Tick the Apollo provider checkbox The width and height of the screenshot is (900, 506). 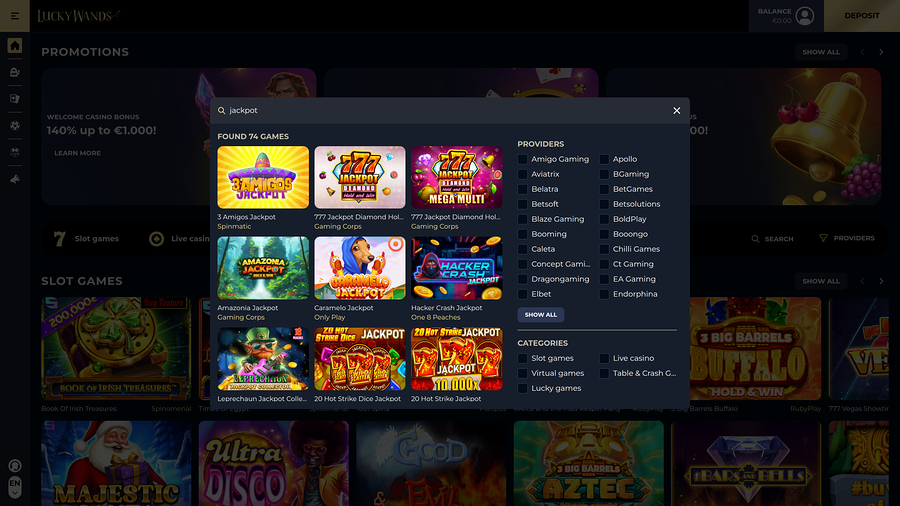tap(604, 159)
